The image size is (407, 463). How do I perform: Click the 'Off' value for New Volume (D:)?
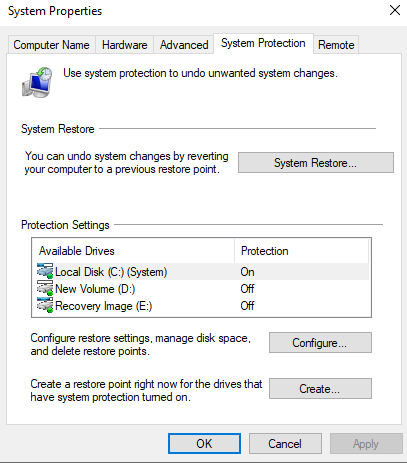pyautogui.click(x=247, y=289)
